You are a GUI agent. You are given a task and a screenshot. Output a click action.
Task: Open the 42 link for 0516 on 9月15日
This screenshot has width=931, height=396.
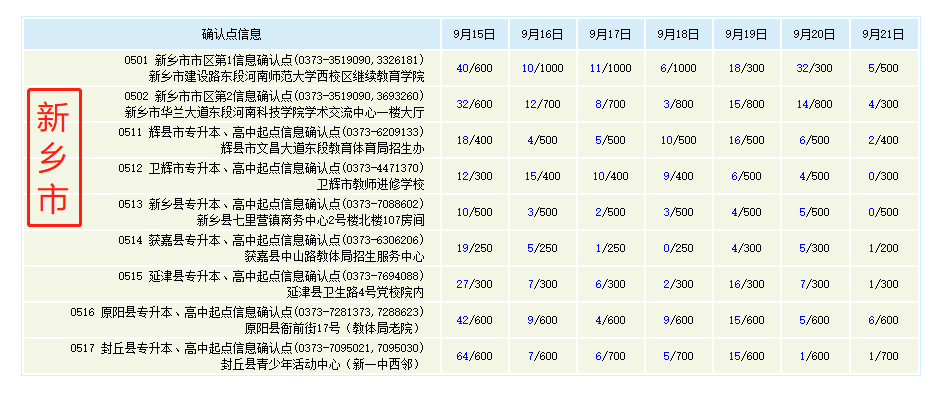(463, 321)
